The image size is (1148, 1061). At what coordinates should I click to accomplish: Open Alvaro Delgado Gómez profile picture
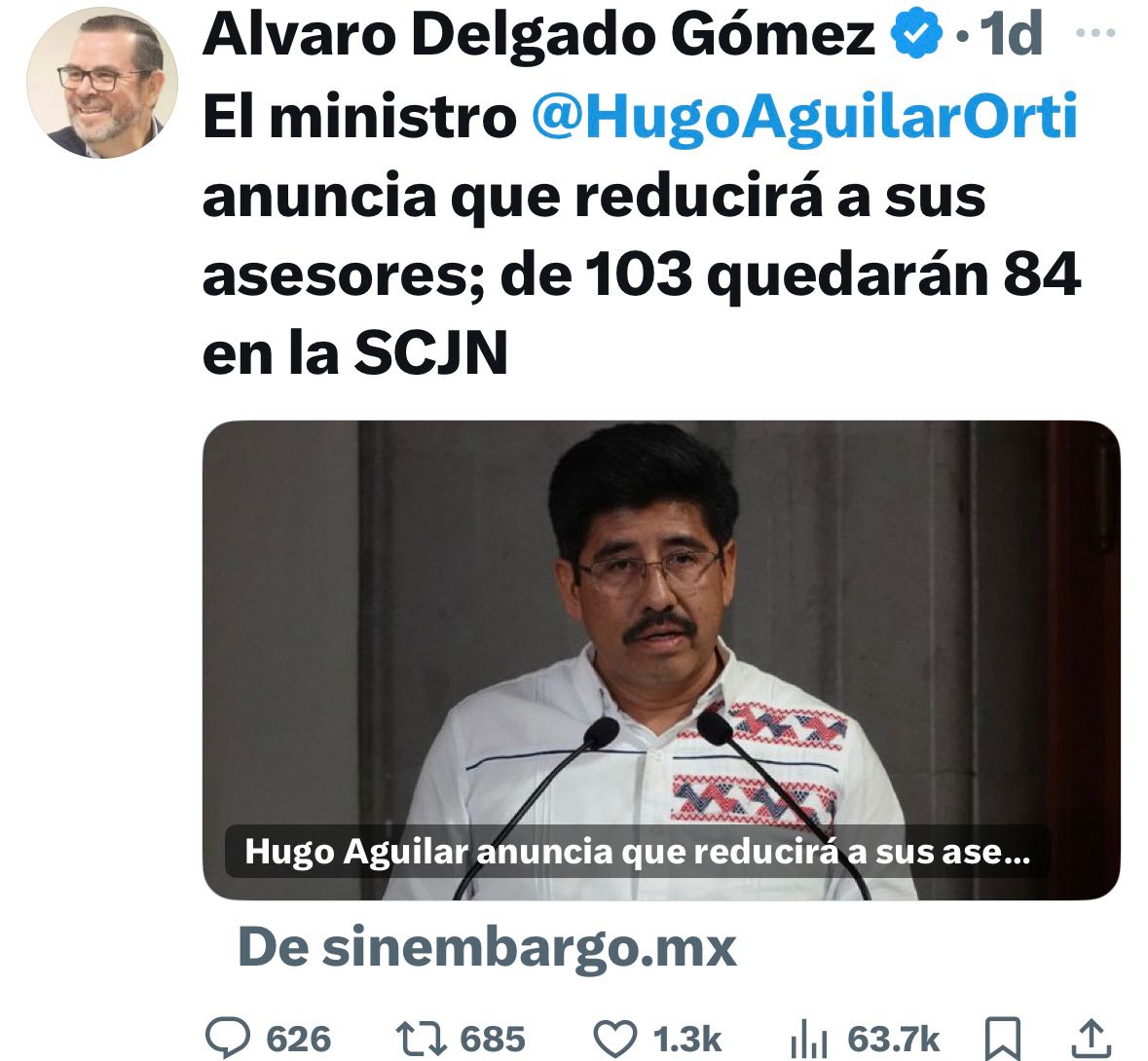click(102, 83)
